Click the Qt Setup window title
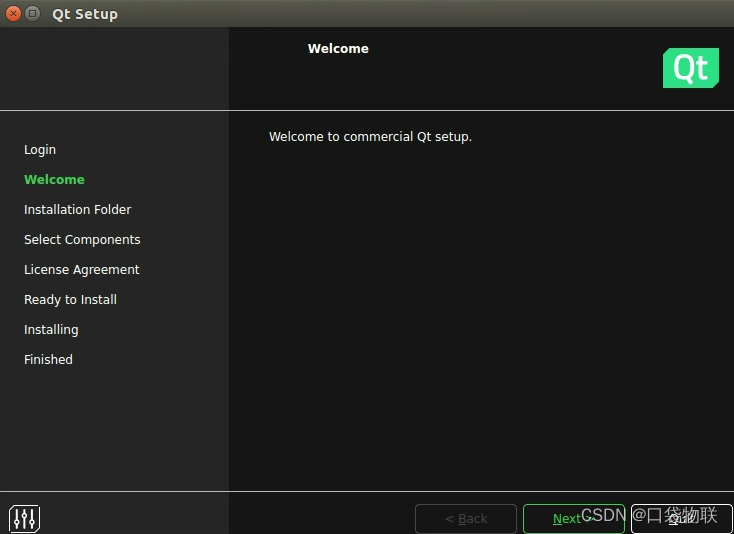This screenshot has width=734, height=534. (x=85, y=14)
